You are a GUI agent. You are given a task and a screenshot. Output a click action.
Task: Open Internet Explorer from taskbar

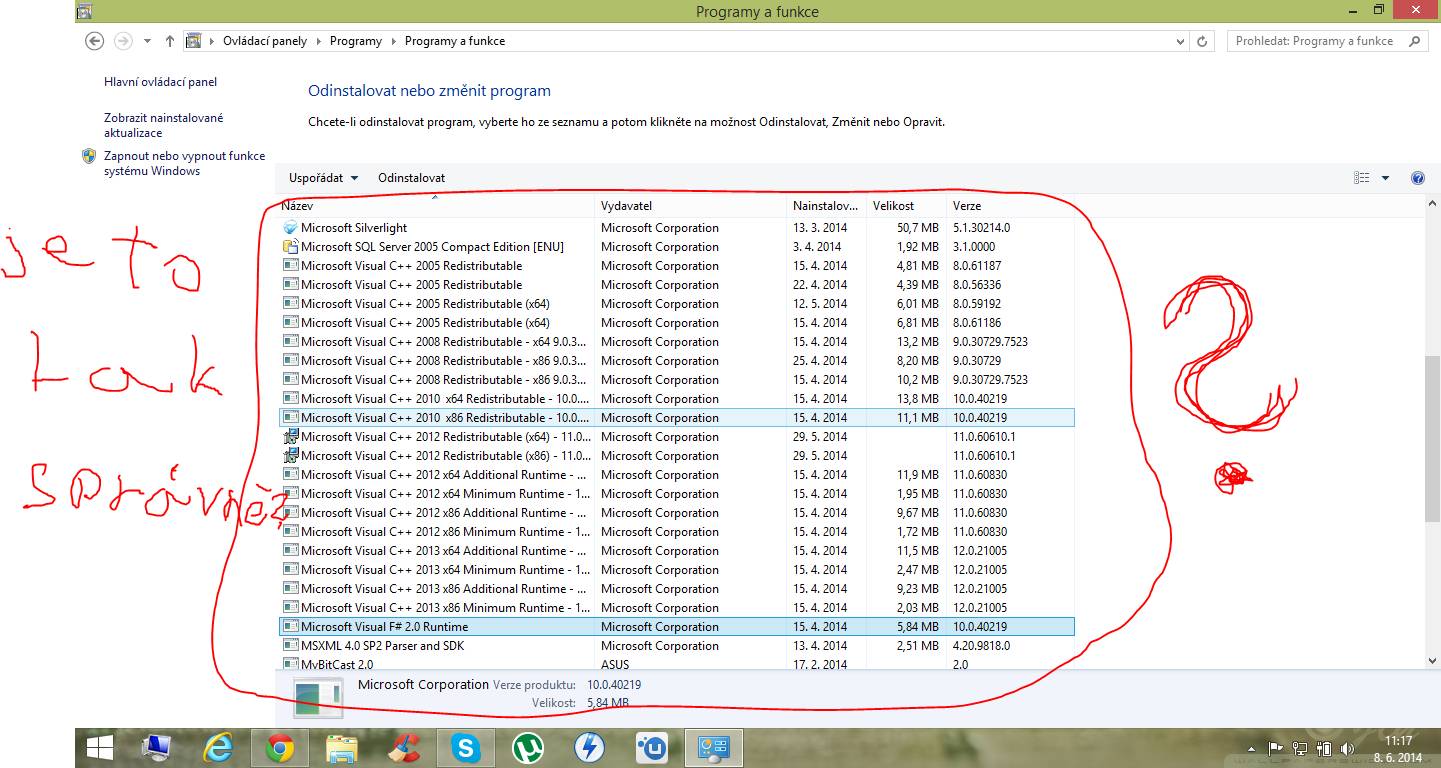point(219,748)
